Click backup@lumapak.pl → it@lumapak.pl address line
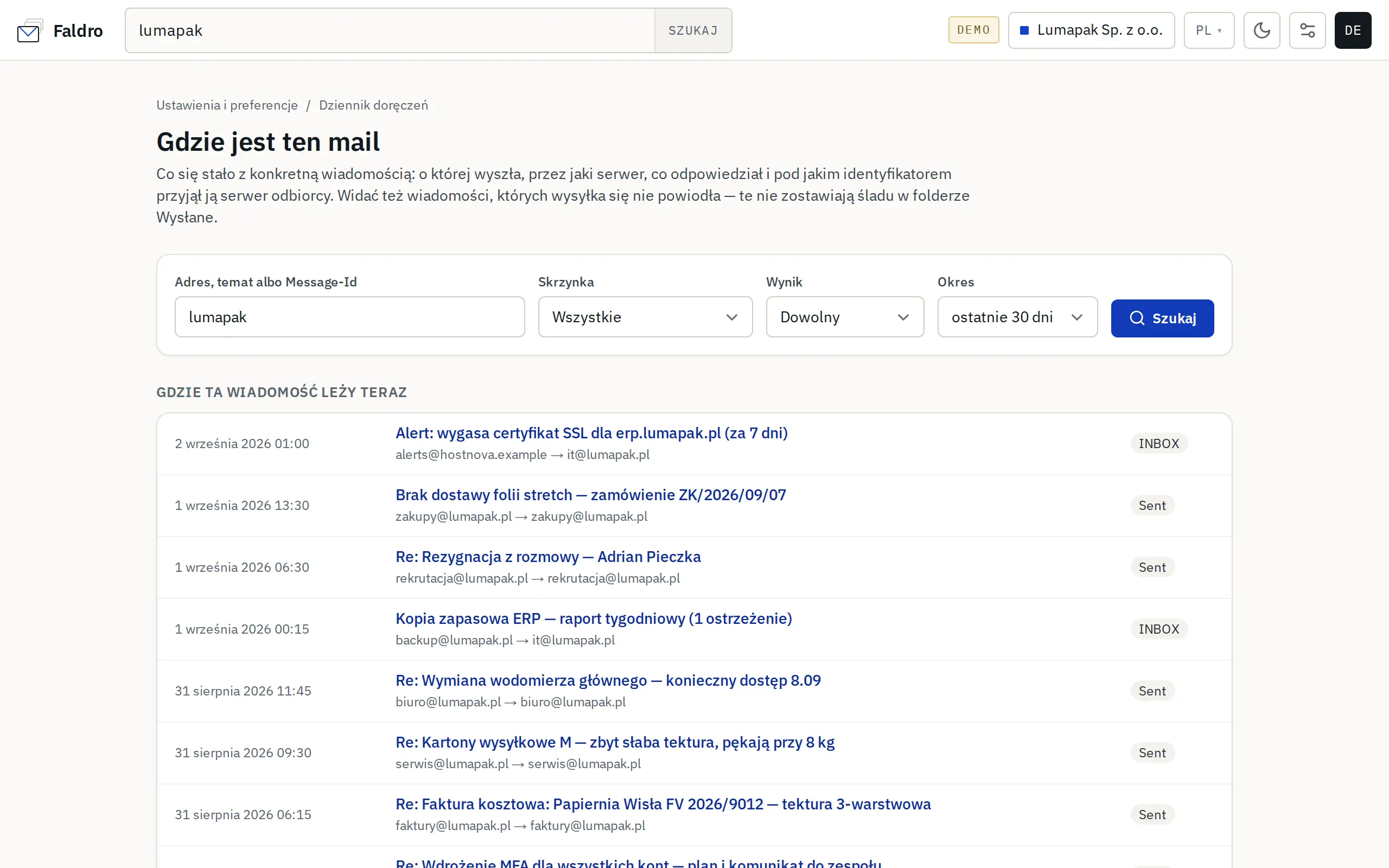 tap(505, 640)
